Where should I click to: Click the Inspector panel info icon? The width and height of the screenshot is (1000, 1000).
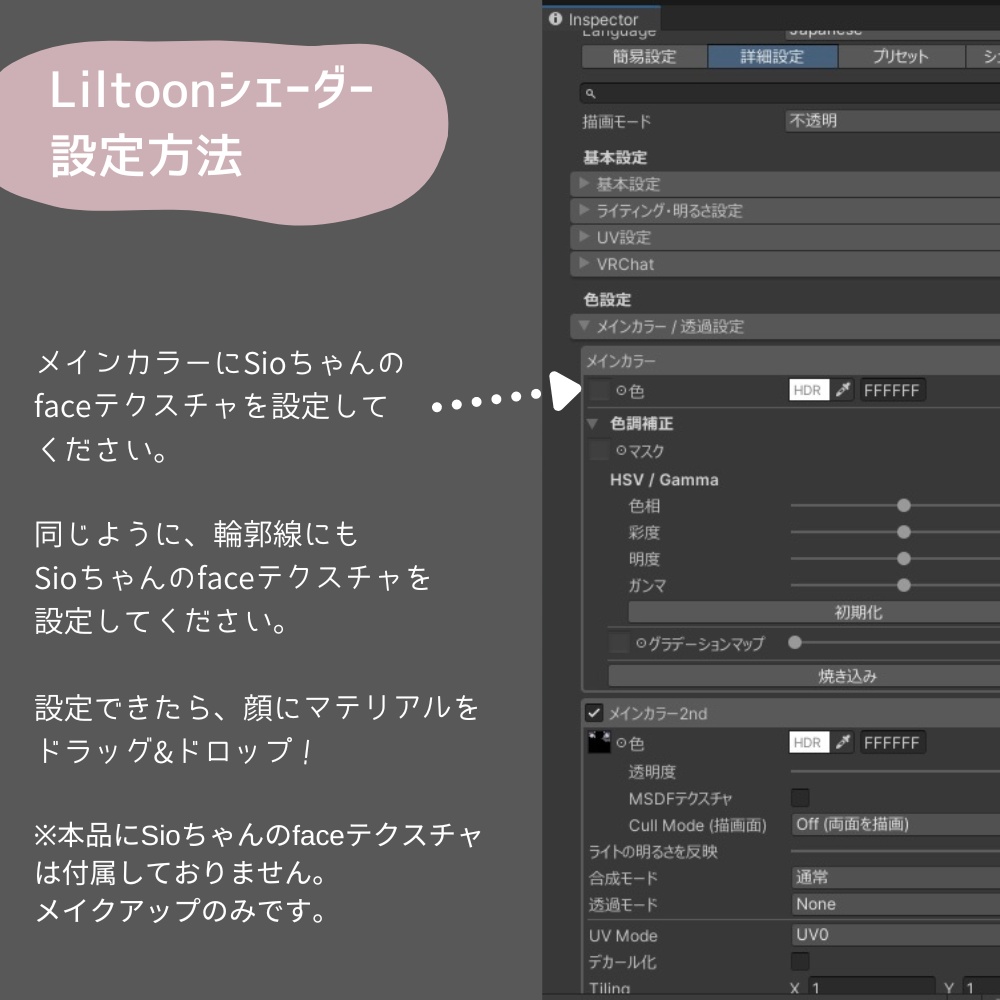click(557, 19)
